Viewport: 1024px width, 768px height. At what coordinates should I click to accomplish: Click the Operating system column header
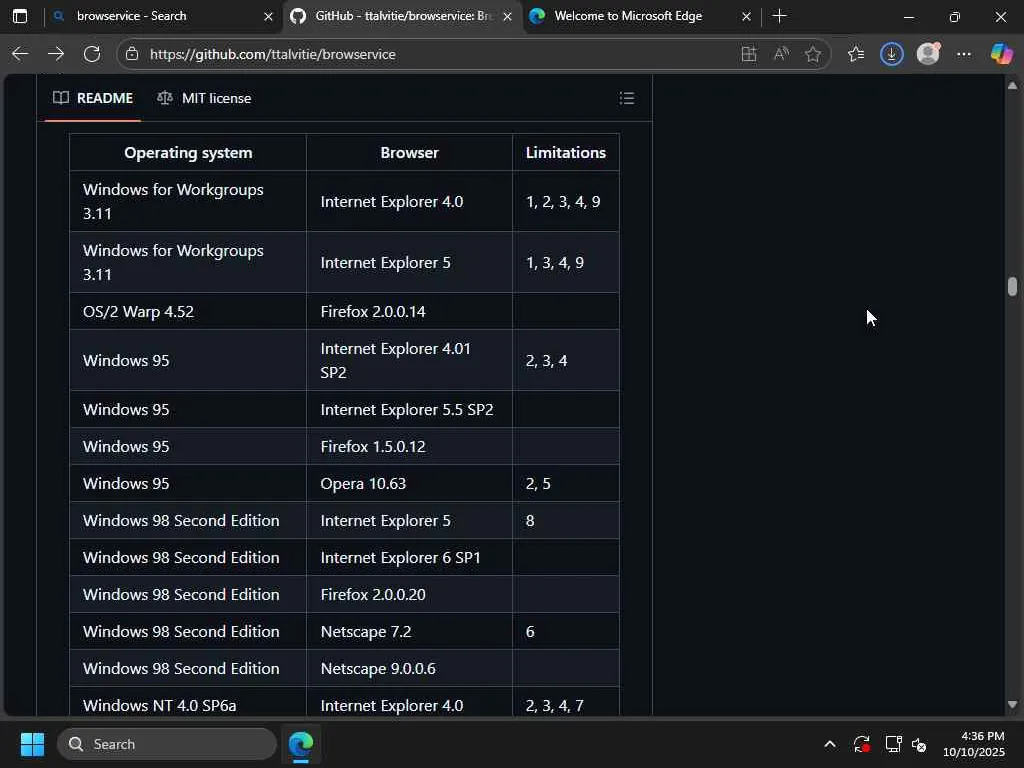click(188, 152)
